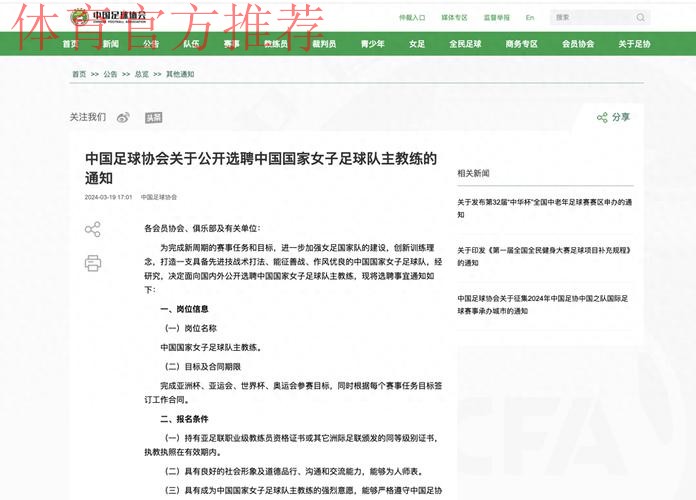
Task: Go to 关于足协 in navigation bar
Action: pyautogui.click(x=634, y=44)
